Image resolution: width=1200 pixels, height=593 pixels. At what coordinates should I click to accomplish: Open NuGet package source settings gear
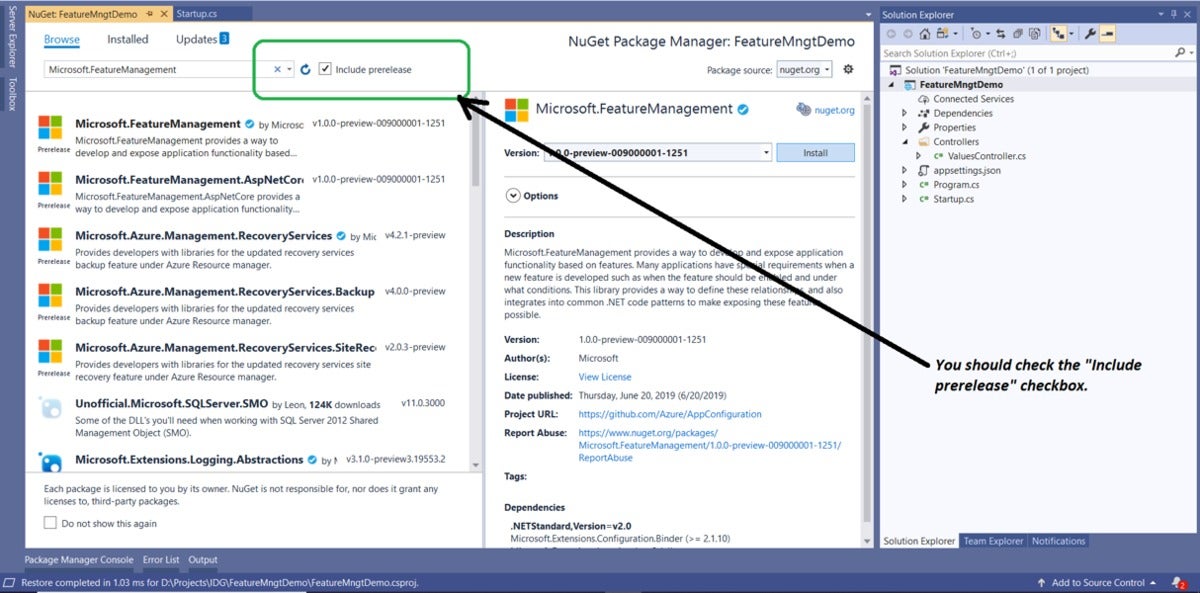click(x=848, y=69)
